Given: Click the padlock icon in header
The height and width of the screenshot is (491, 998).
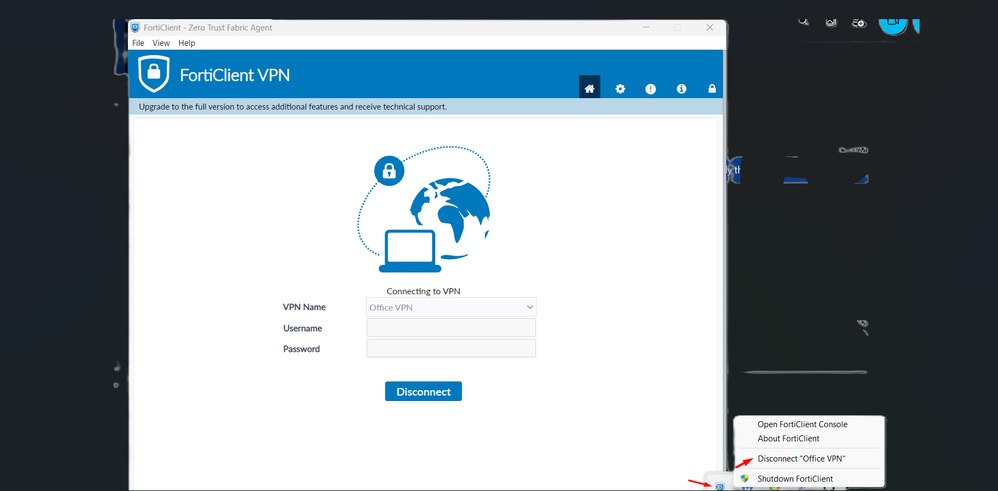Looking at the screenshot, I should point(712,89).
